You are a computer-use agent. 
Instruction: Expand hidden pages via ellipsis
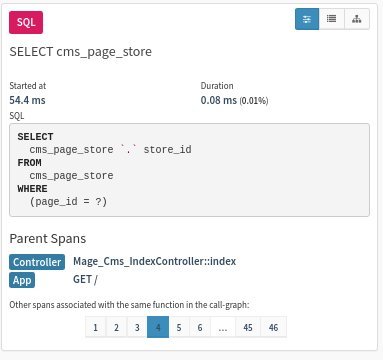tap(223, 327)
